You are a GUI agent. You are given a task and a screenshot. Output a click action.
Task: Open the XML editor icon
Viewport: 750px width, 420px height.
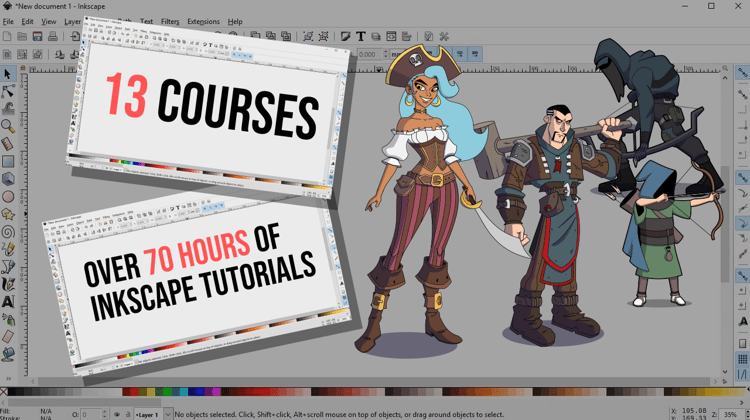pyautogui.click(x=391, y=36)
